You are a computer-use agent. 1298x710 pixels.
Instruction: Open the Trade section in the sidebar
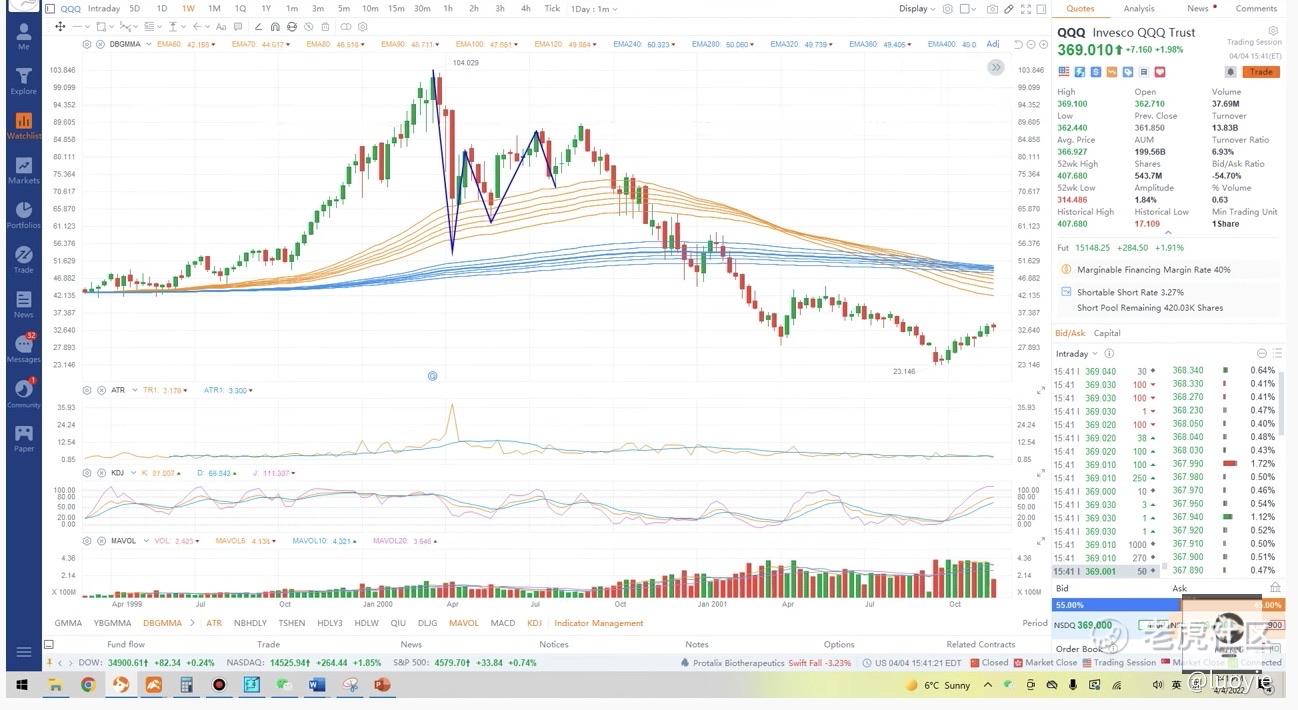[x=23, y=260]
